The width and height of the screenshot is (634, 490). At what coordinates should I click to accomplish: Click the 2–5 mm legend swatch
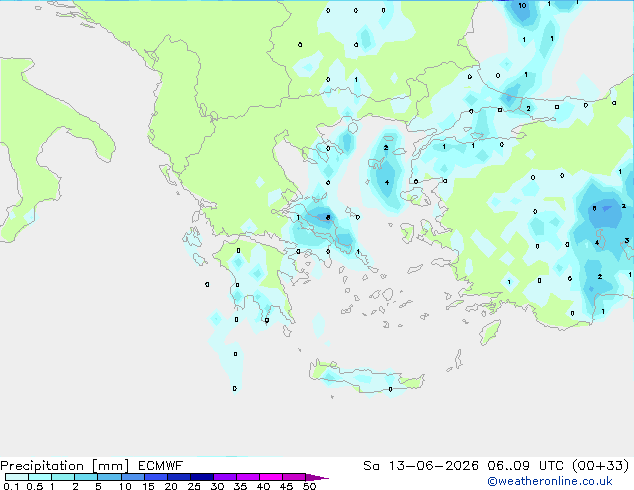[x=86, y=477]
